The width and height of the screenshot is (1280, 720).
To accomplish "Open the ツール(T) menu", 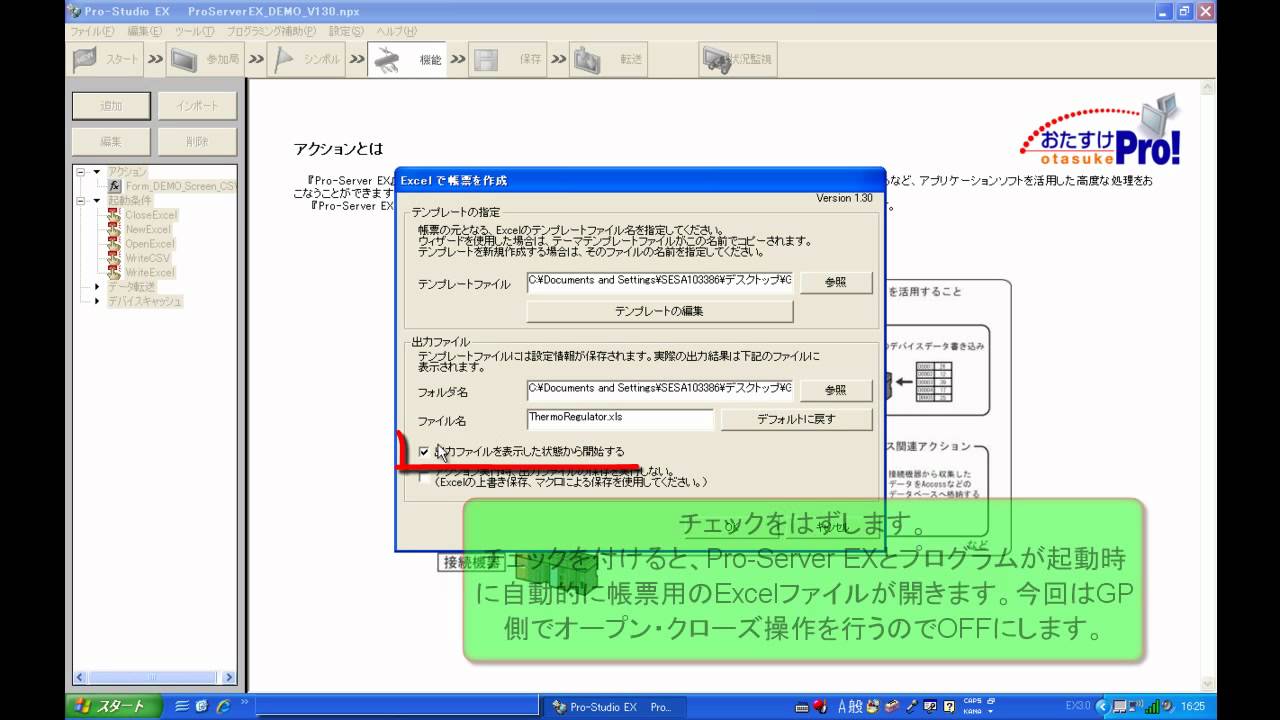I will (194, 31).
